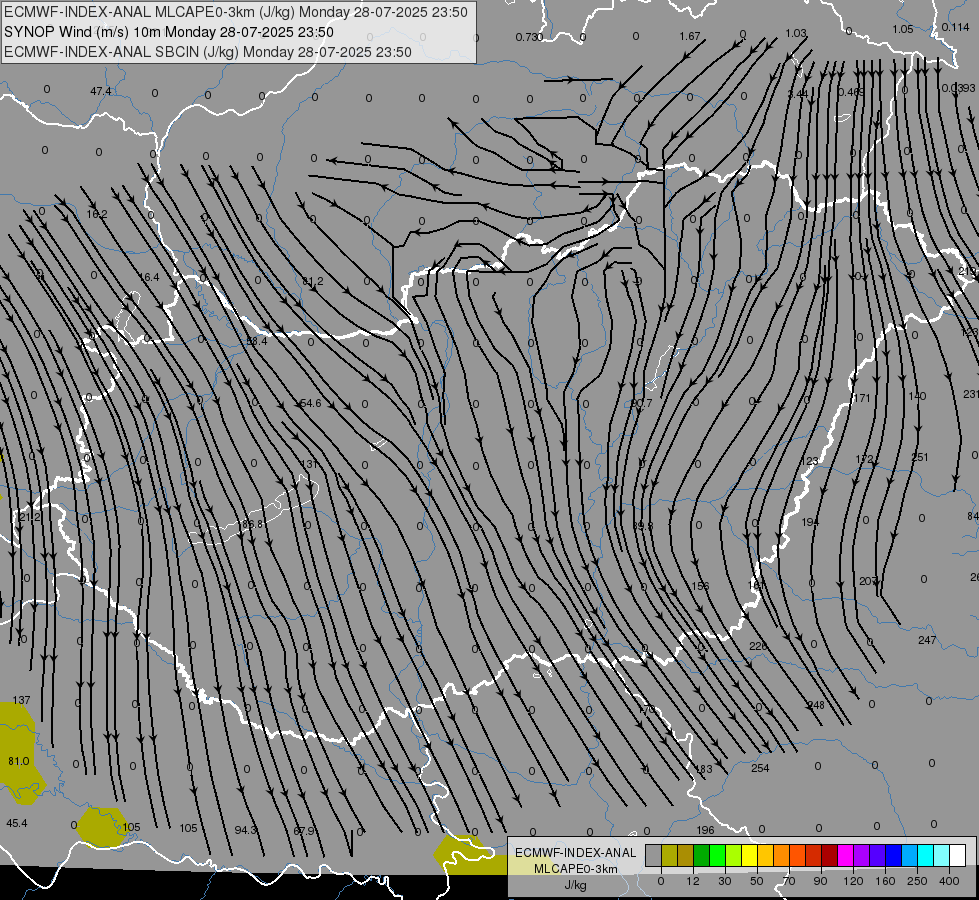Click the map value 137
The image size is (979, 900).
tap(21, 700)
